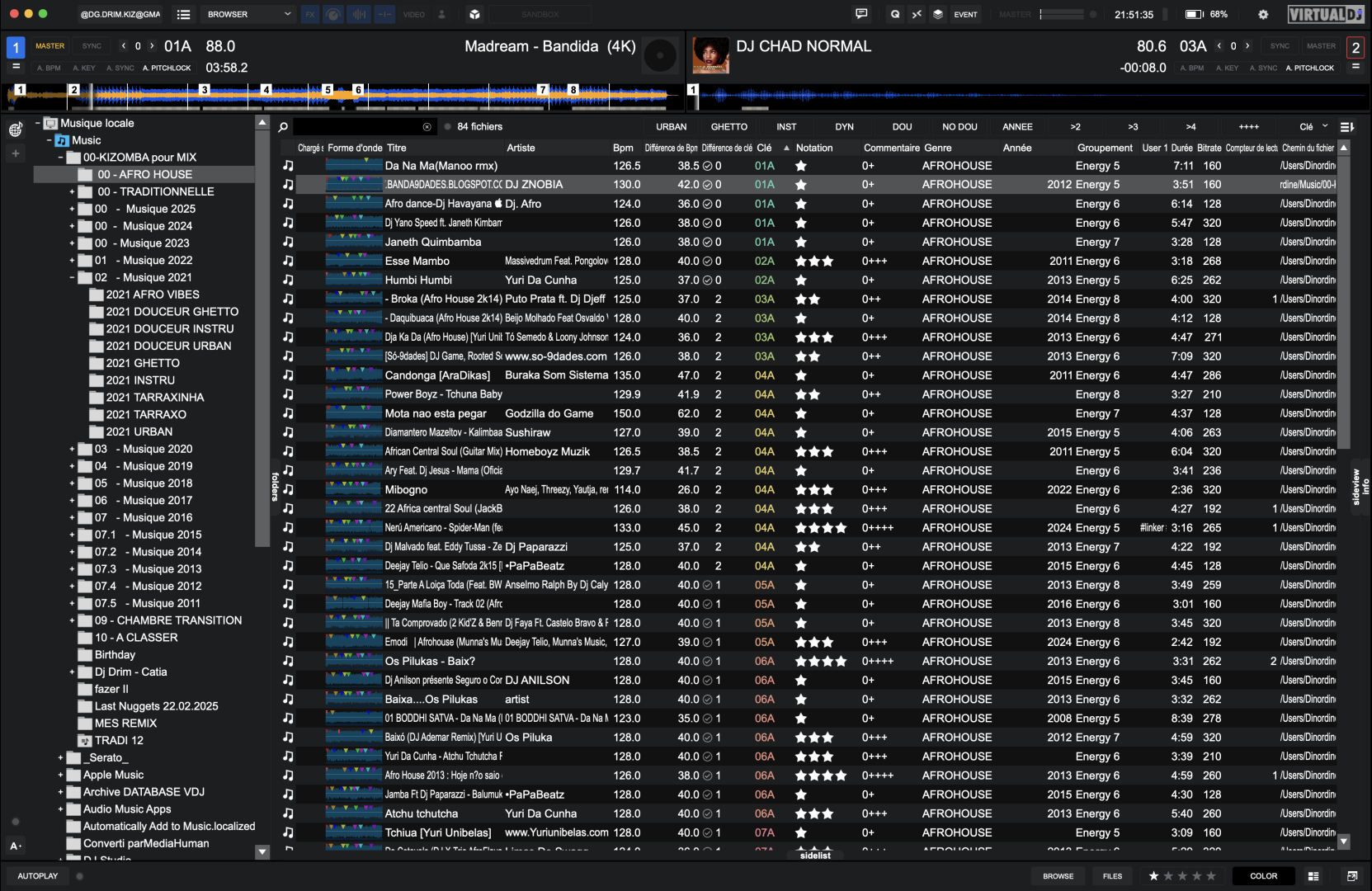Image resolution: width=1372 pixels, height=891 pixels.
Task: Toggle A. KEY on deck 1
Action: tap(84, 68)
